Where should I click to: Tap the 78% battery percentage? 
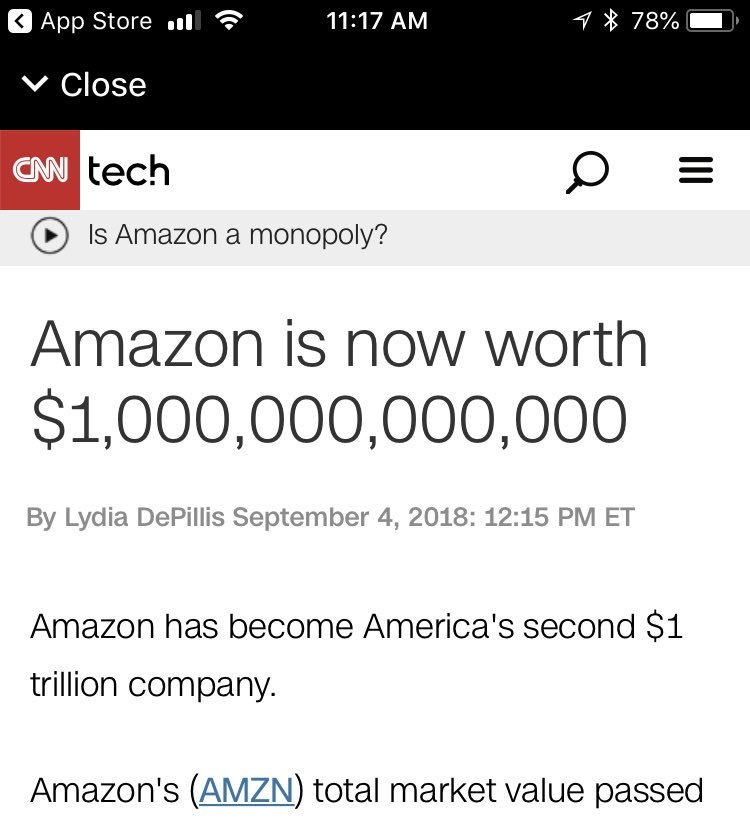pos(655,21)
